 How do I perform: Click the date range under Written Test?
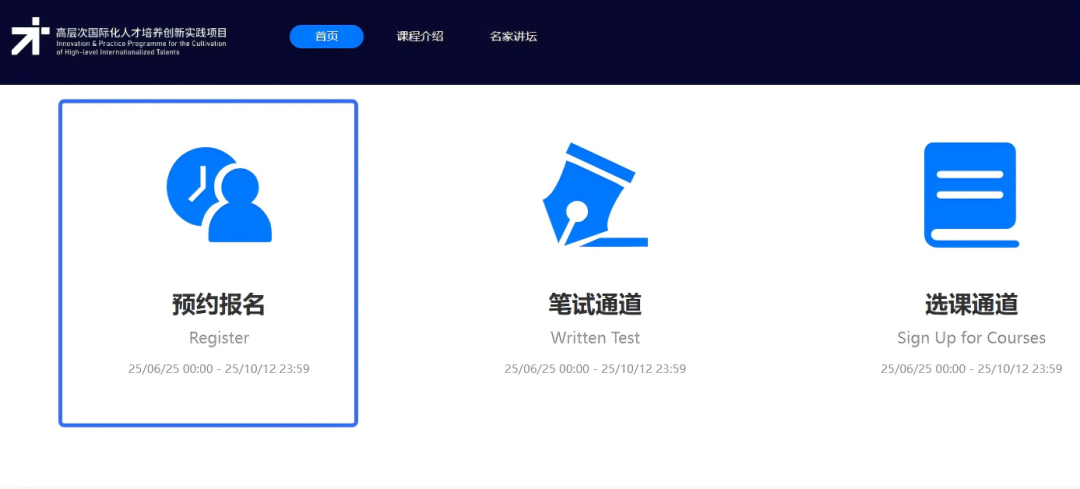[595, 369]
